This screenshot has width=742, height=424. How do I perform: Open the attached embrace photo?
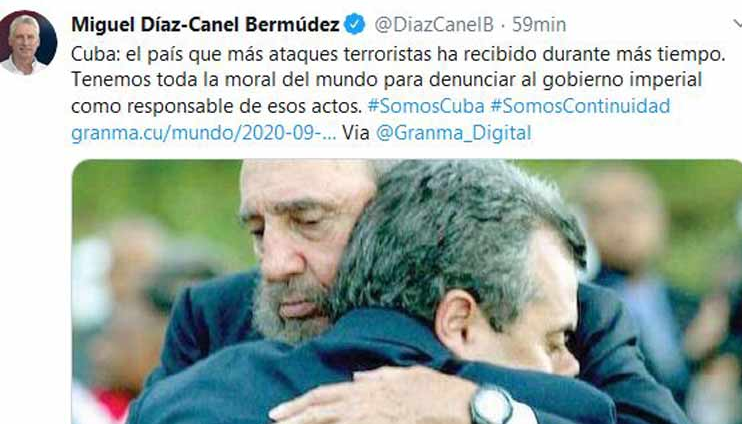coord(407,292)
